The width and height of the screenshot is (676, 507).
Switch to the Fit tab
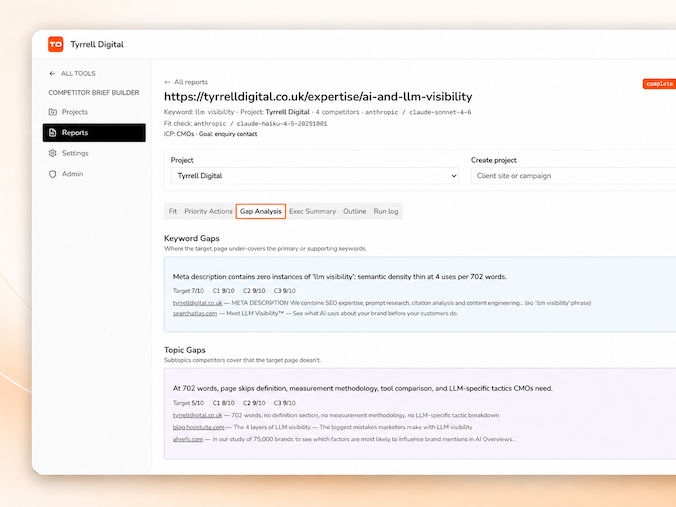(173, 211)
